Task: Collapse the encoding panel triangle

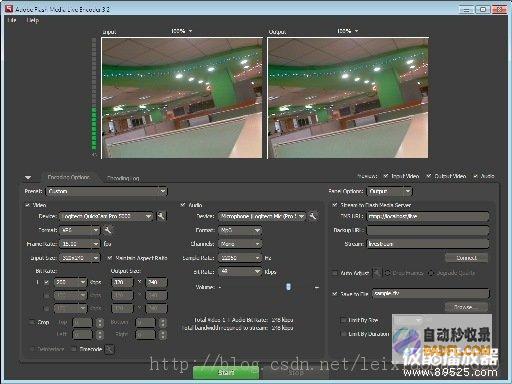Action: (x=28, y=177)
